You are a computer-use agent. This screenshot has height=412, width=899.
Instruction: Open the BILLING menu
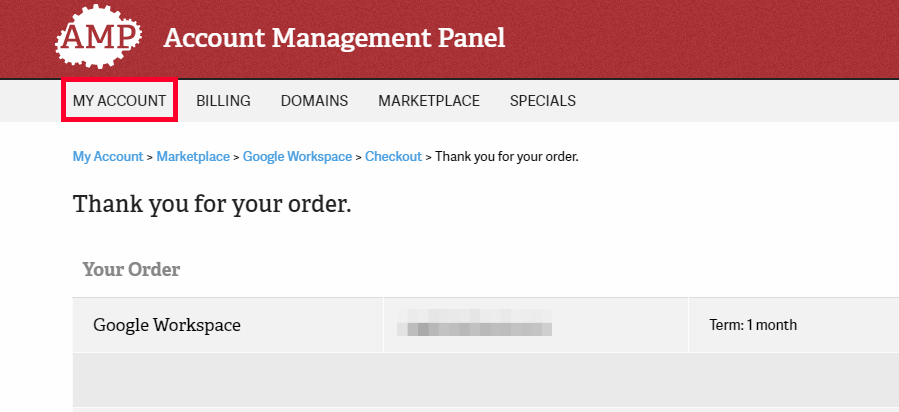click(x=223, y=101)
